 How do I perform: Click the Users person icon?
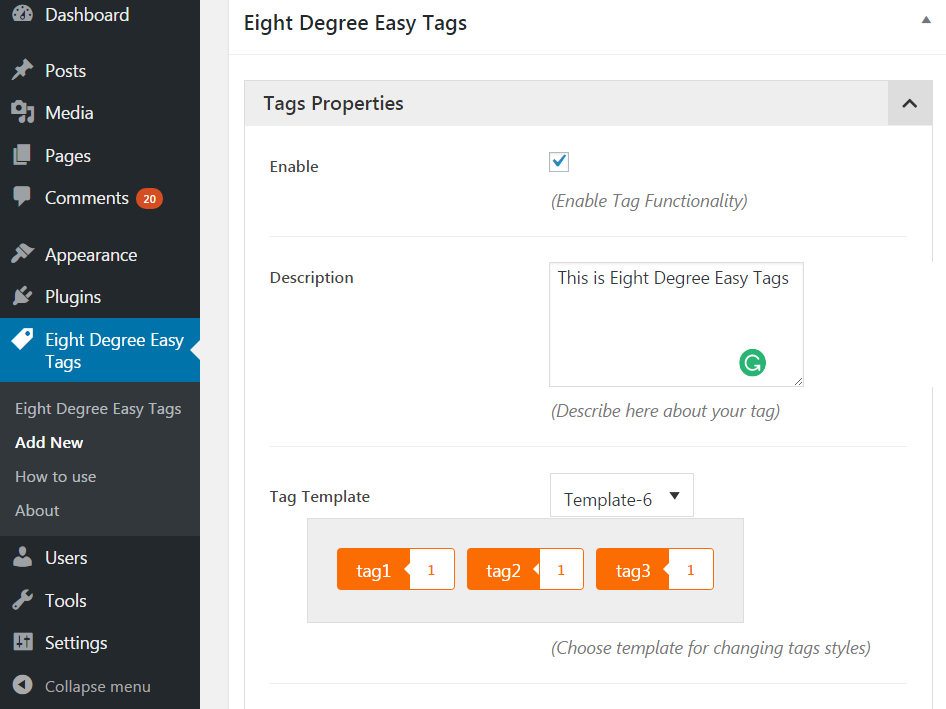(x=23, y=557)
